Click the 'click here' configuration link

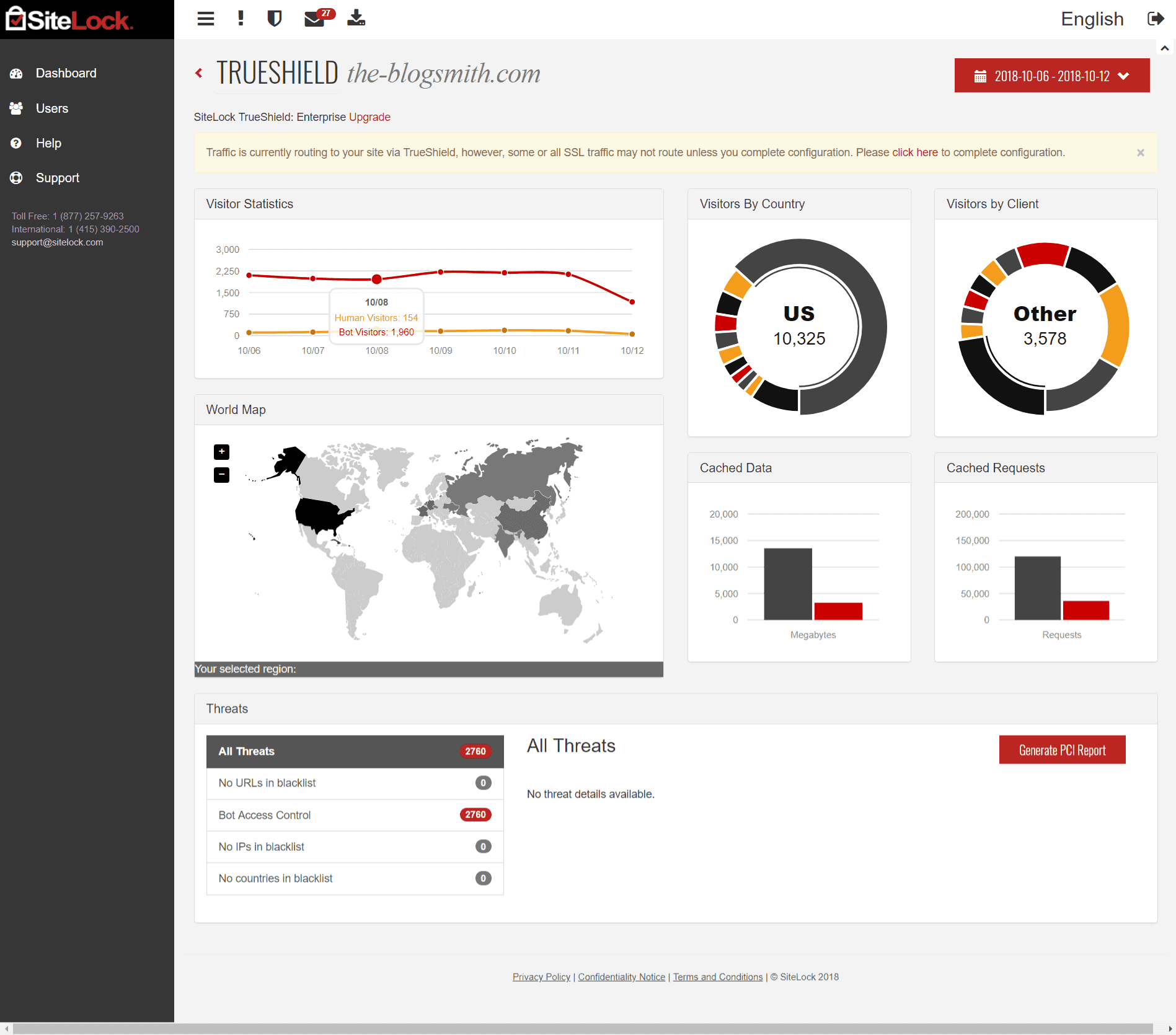click(915, 152)
